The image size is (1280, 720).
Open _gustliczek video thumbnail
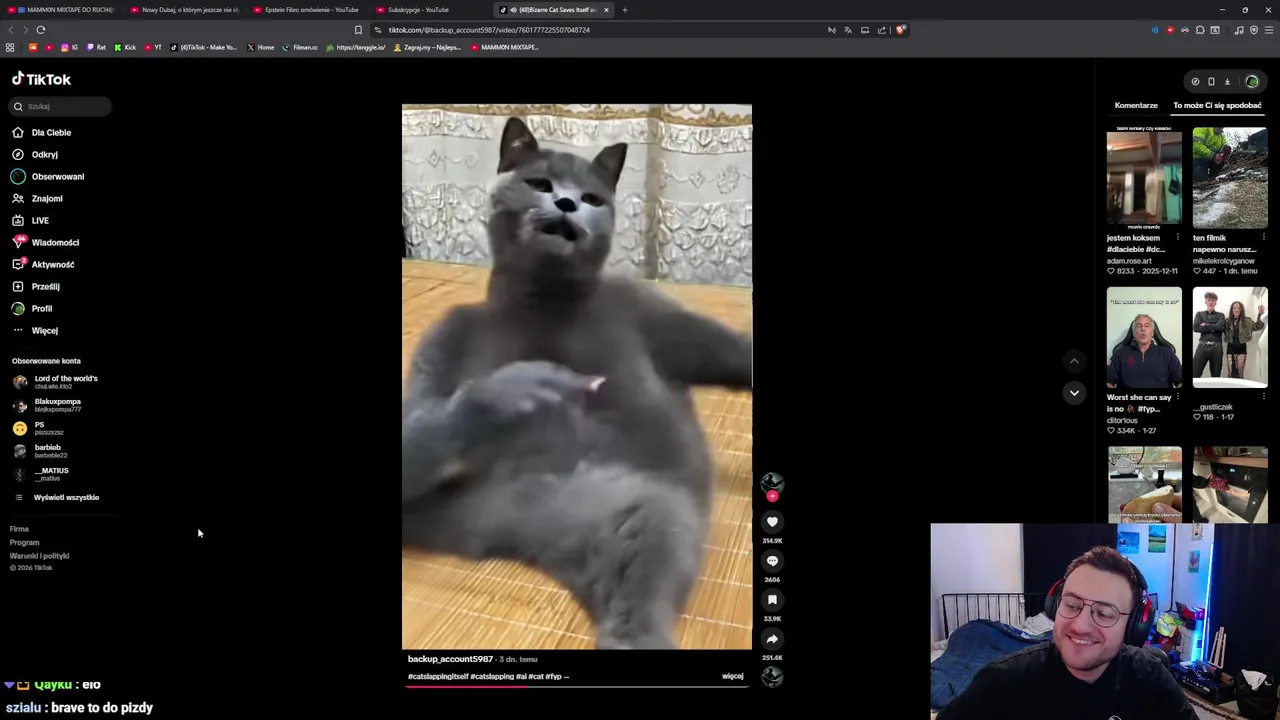[1230, 338]
